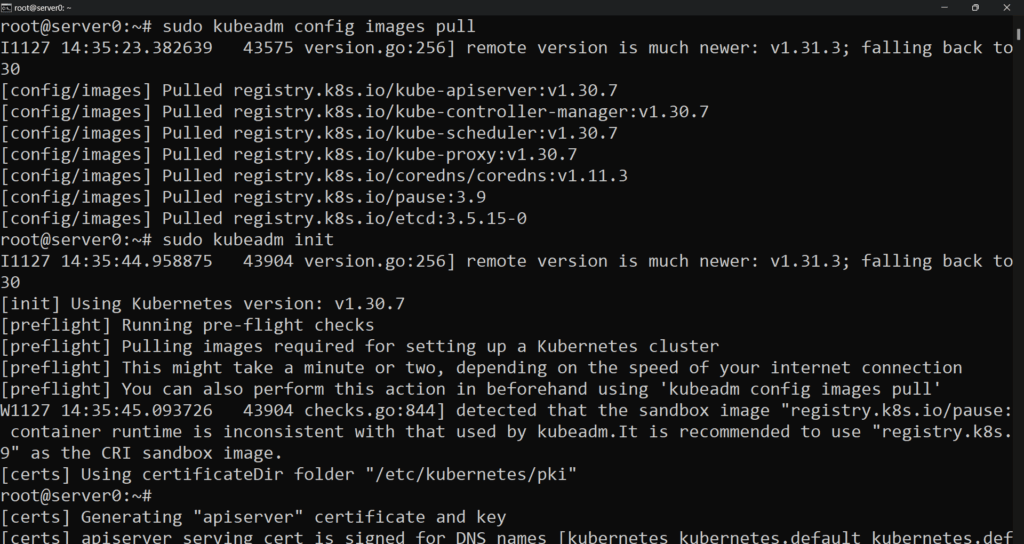
Task: Click the kube-scheduler:v1.30.7 image line
Action: point(310,133)
